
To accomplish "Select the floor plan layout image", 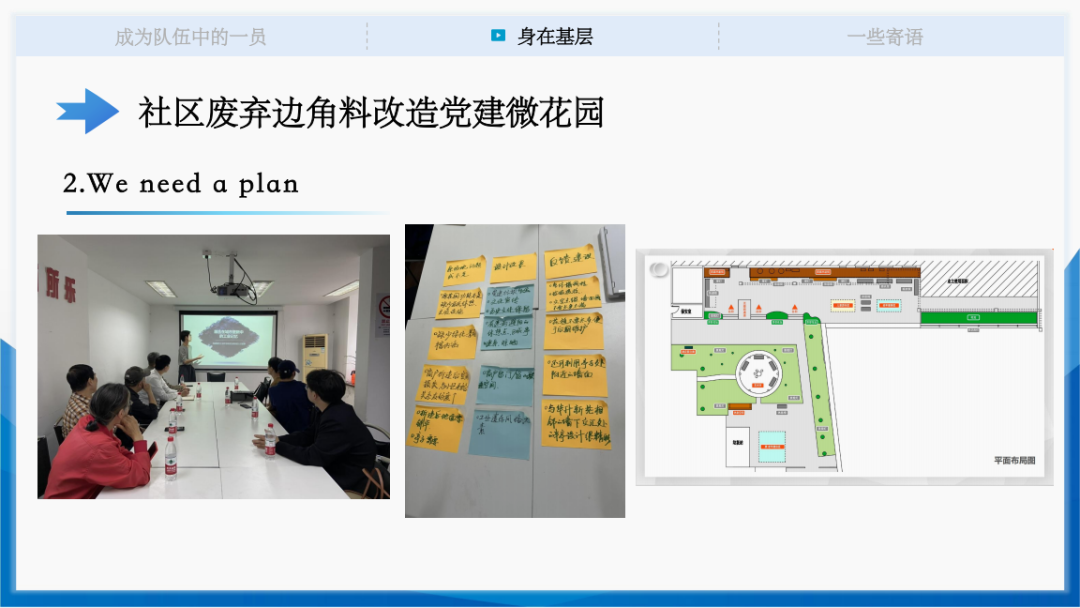I will point(843,366).
